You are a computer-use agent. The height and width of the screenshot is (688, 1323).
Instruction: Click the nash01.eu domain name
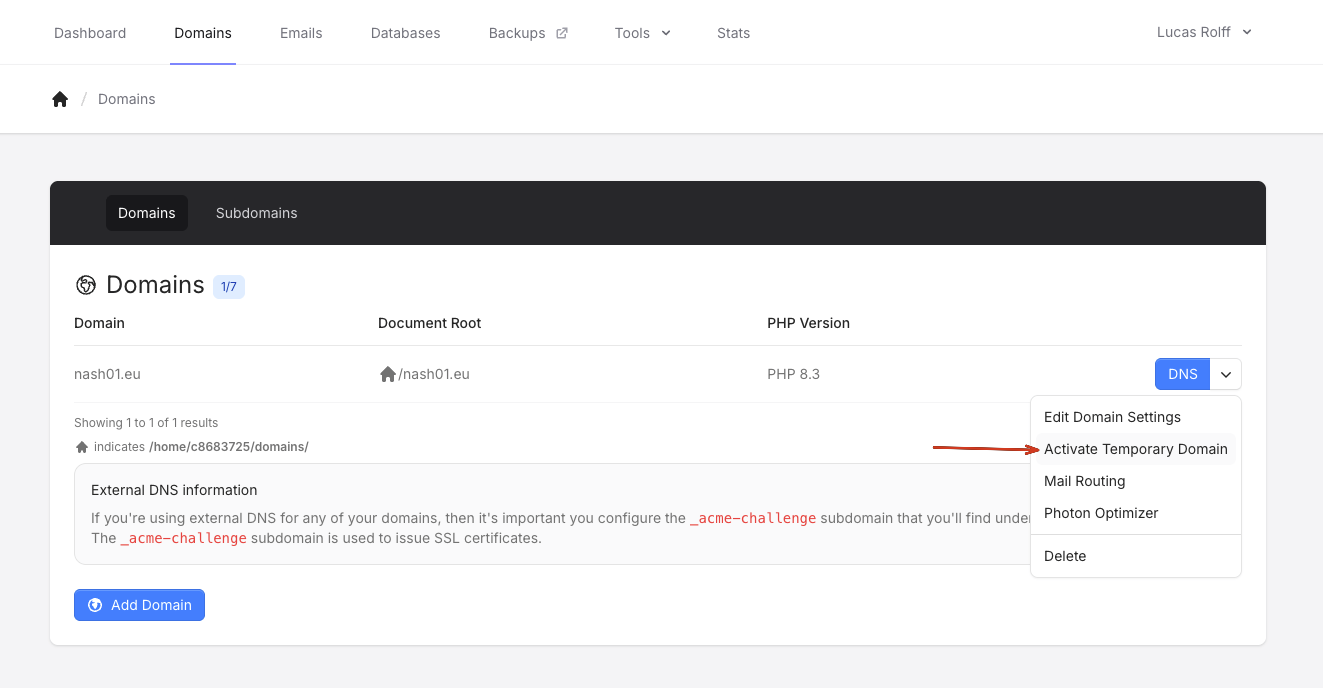[x=107, y=374]
